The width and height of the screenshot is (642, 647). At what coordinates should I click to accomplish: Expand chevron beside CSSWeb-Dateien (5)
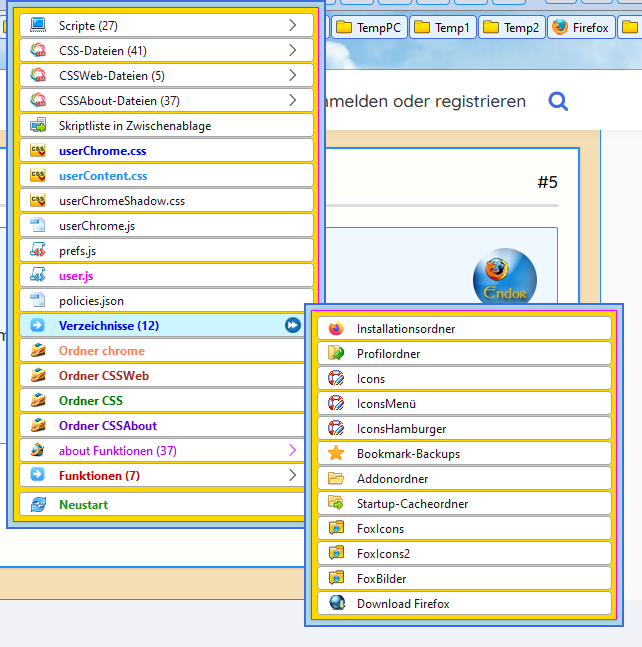click(x=293, y=75)
